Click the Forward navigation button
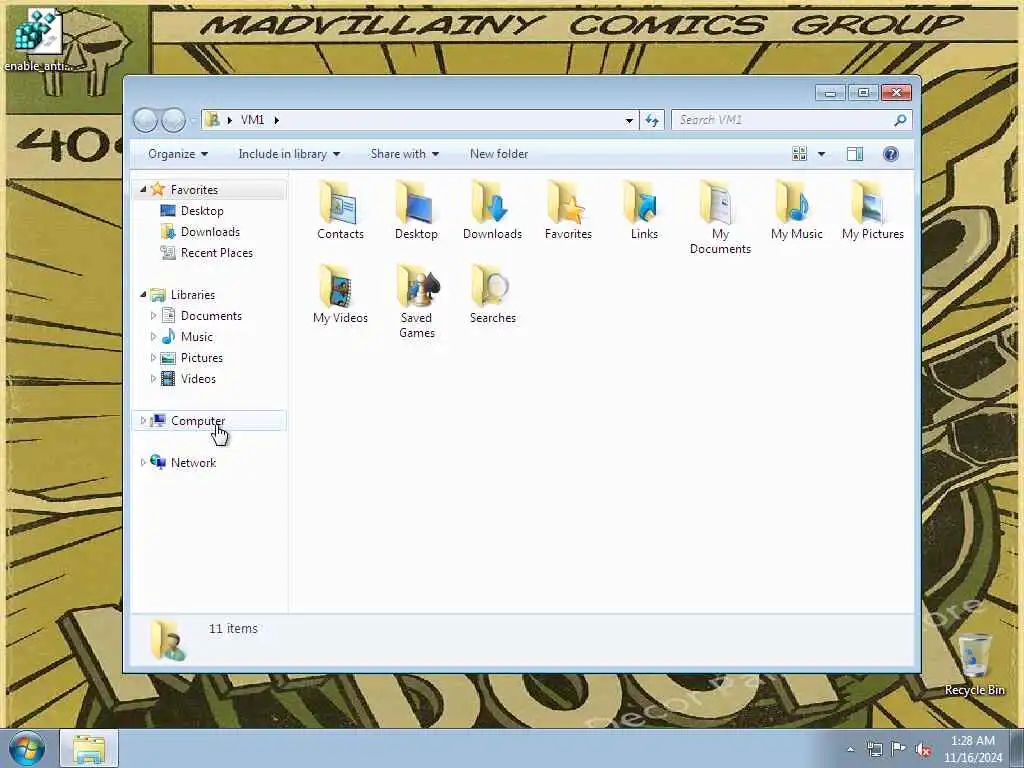 pyautogui.click(x=173, y=120)
